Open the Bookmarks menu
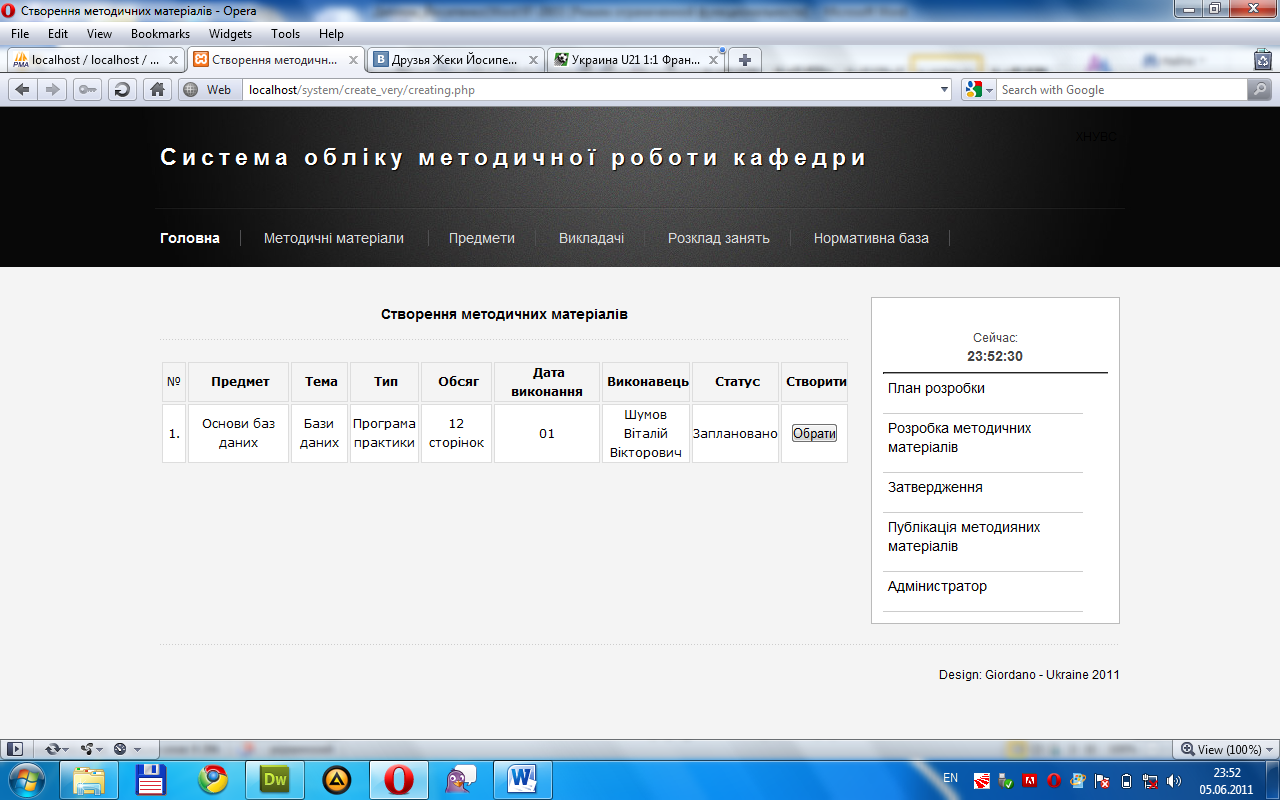The width and height of the screenshot is (1280, 800). 160,34
